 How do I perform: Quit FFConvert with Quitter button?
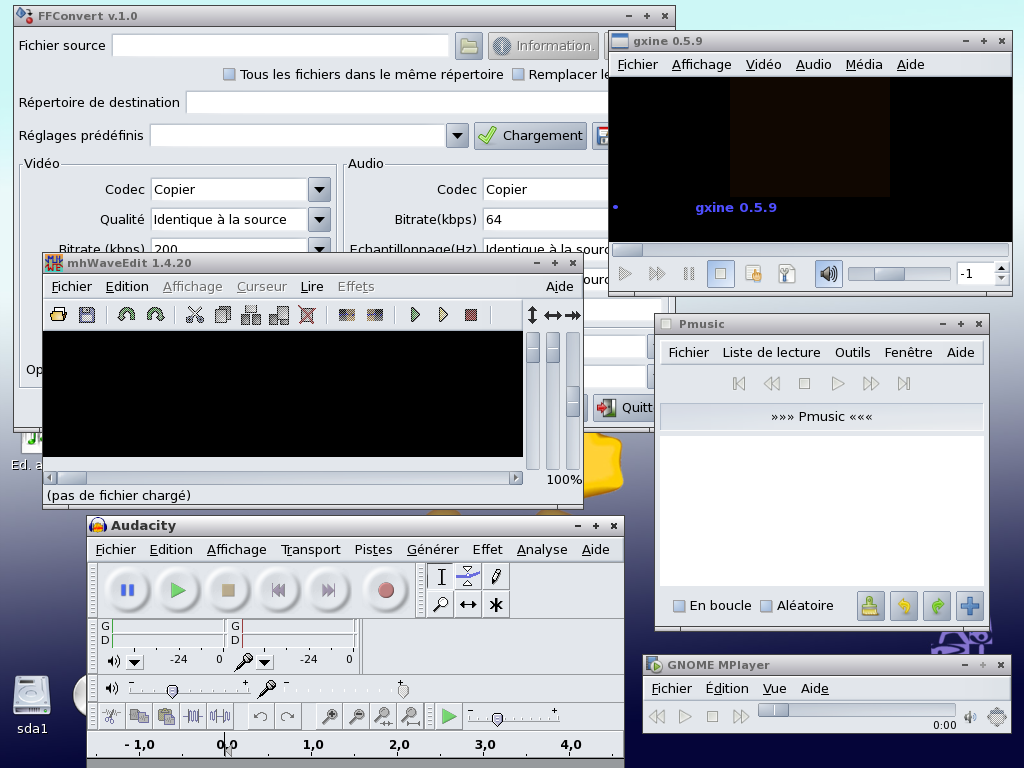[624, 408]
